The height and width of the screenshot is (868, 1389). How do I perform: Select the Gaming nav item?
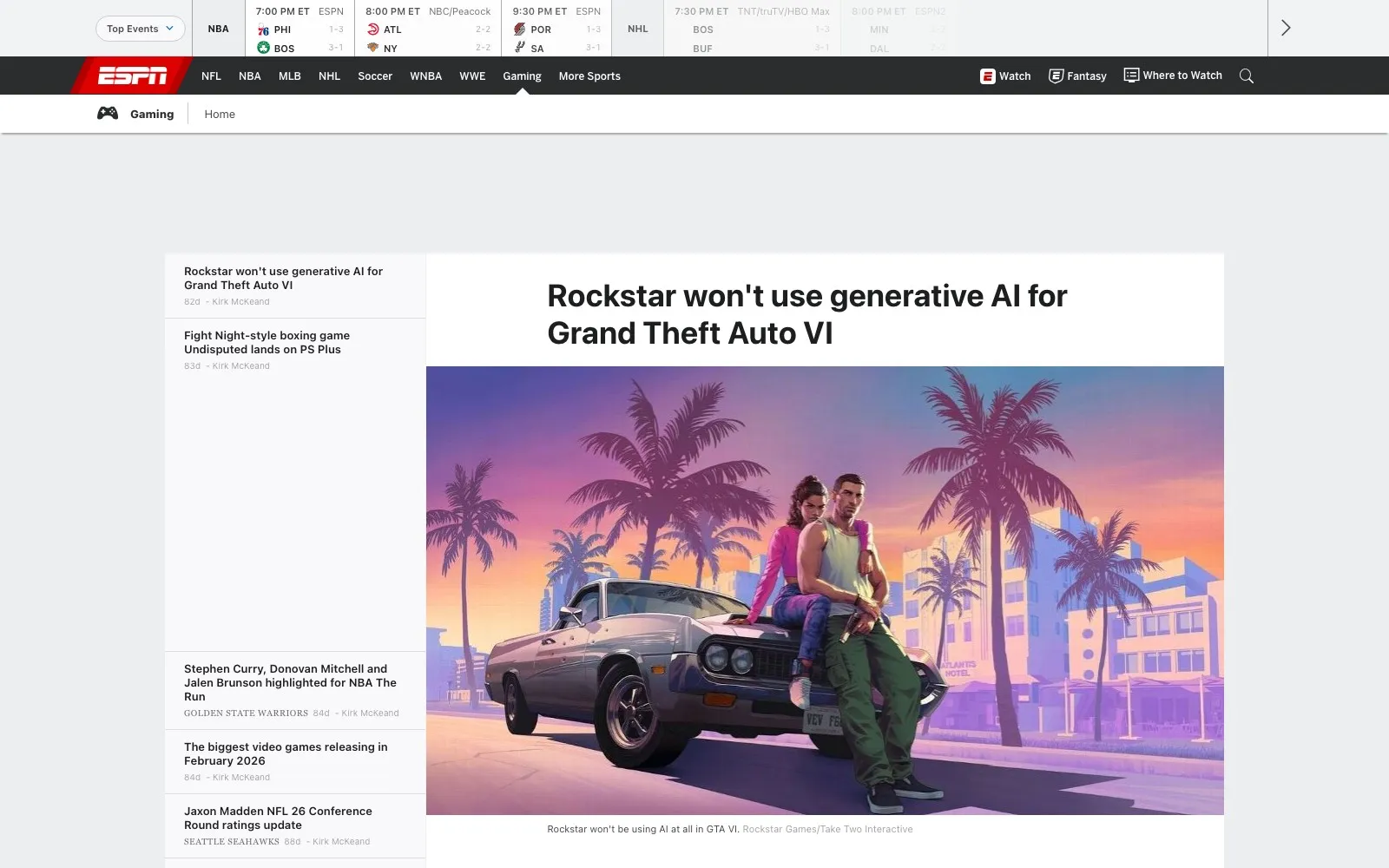click(x=522, y=76)
